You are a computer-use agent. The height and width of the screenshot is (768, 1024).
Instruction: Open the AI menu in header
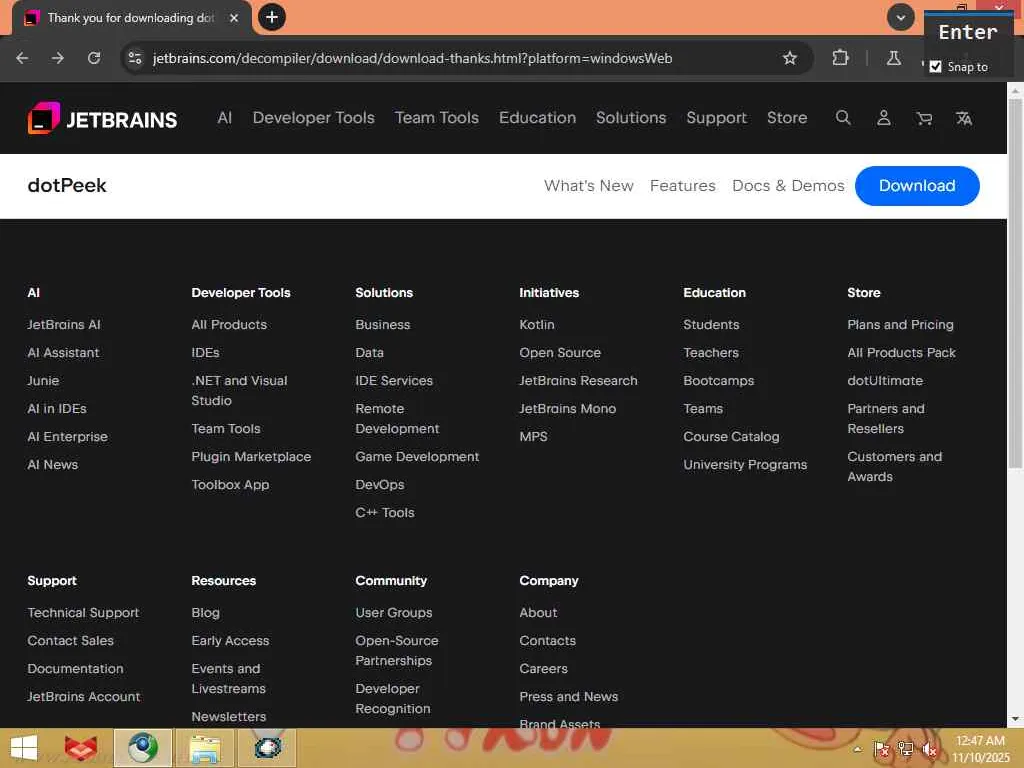(x=225, y=118)
